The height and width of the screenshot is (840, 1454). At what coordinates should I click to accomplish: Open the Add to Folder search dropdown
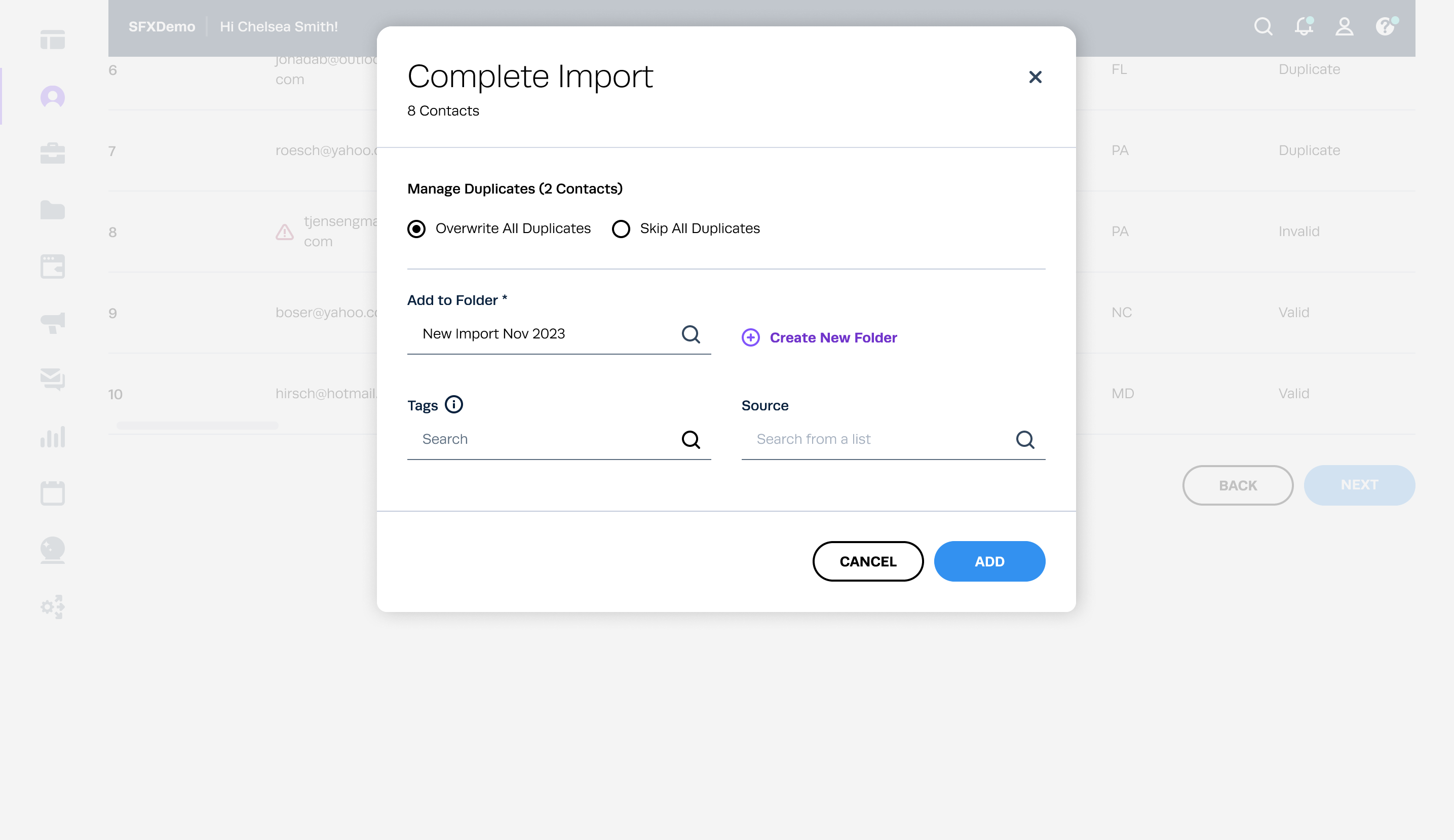(691, 334)
